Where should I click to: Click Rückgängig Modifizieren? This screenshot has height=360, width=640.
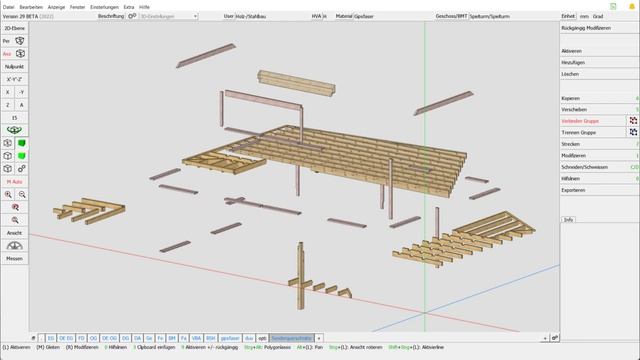point(599,28)
